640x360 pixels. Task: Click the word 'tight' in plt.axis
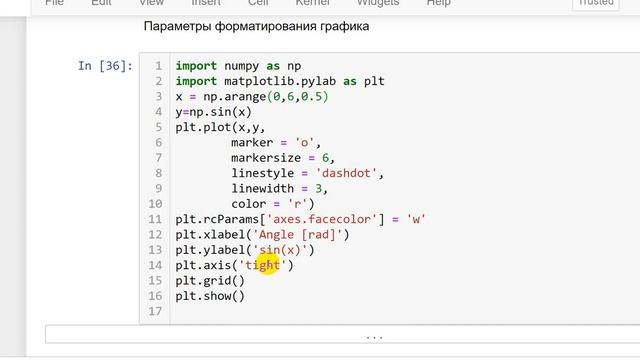262,265
